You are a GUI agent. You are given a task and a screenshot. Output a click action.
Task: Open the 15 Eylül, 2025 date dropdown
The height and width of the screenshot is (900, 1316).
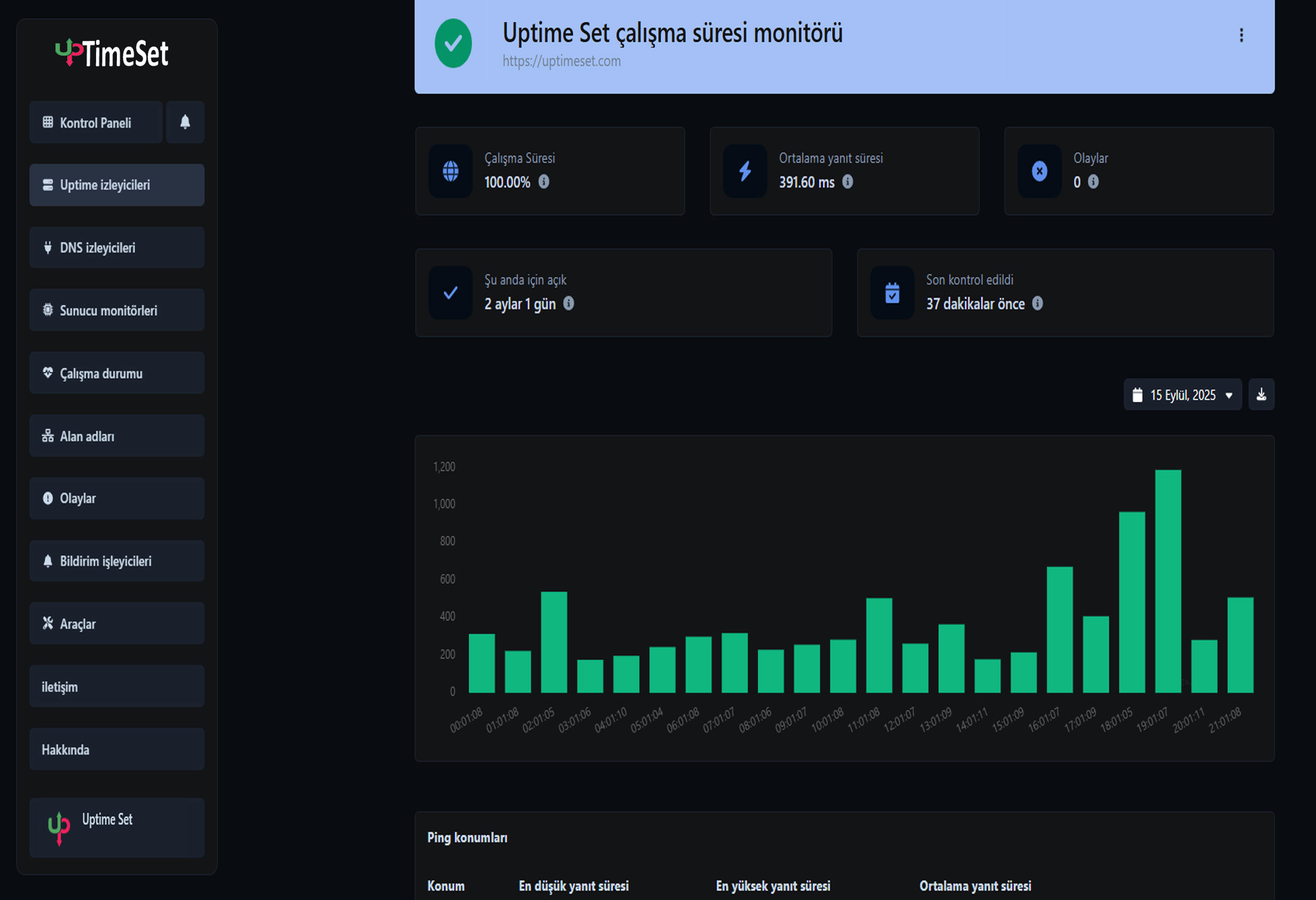pos(1182,394)
